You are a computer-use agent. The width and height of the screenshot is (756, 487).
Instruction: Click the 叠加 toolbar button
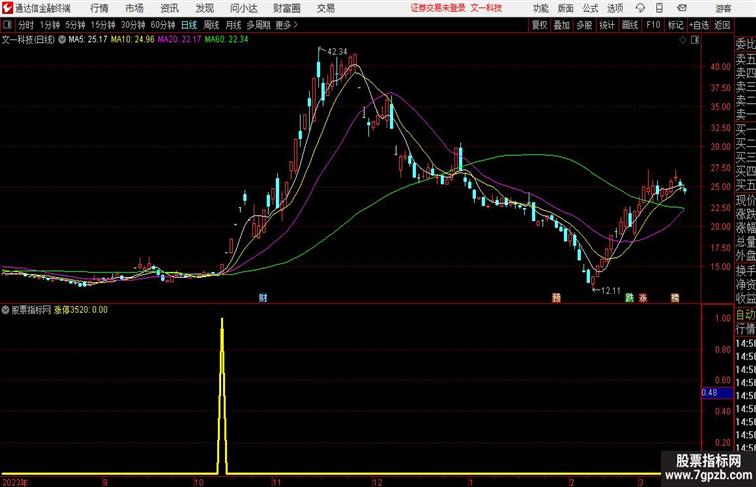562,25
